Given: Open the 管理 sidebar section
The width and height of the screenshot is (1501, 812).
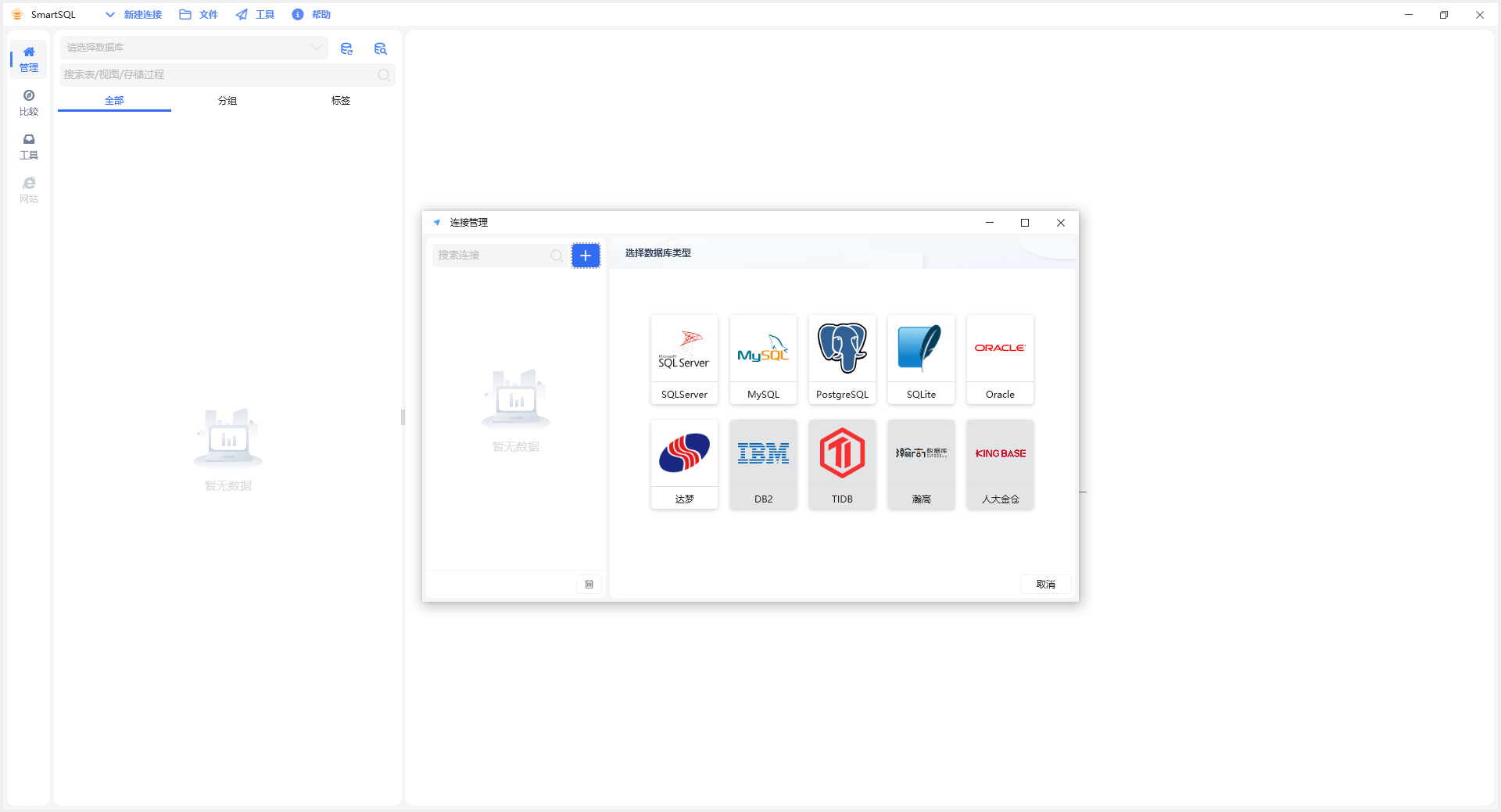Looking at the screenshot, I should (29, 59).
